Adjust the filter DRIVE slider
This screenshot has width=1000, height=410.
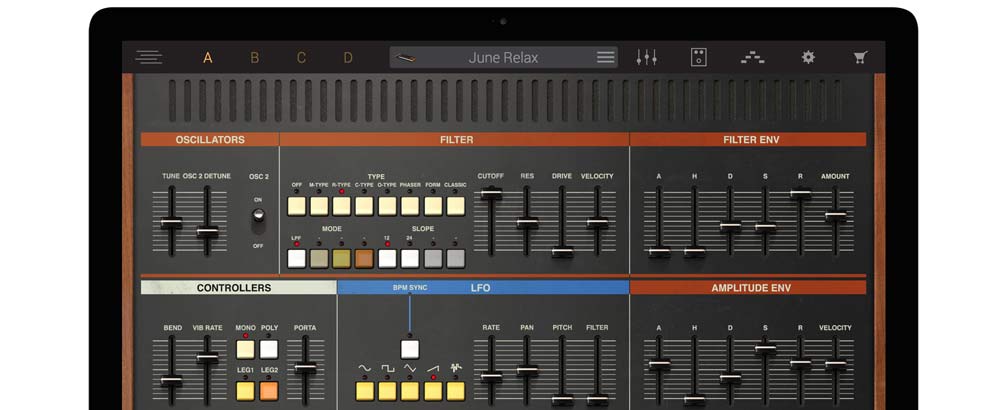tap(562, 252)
